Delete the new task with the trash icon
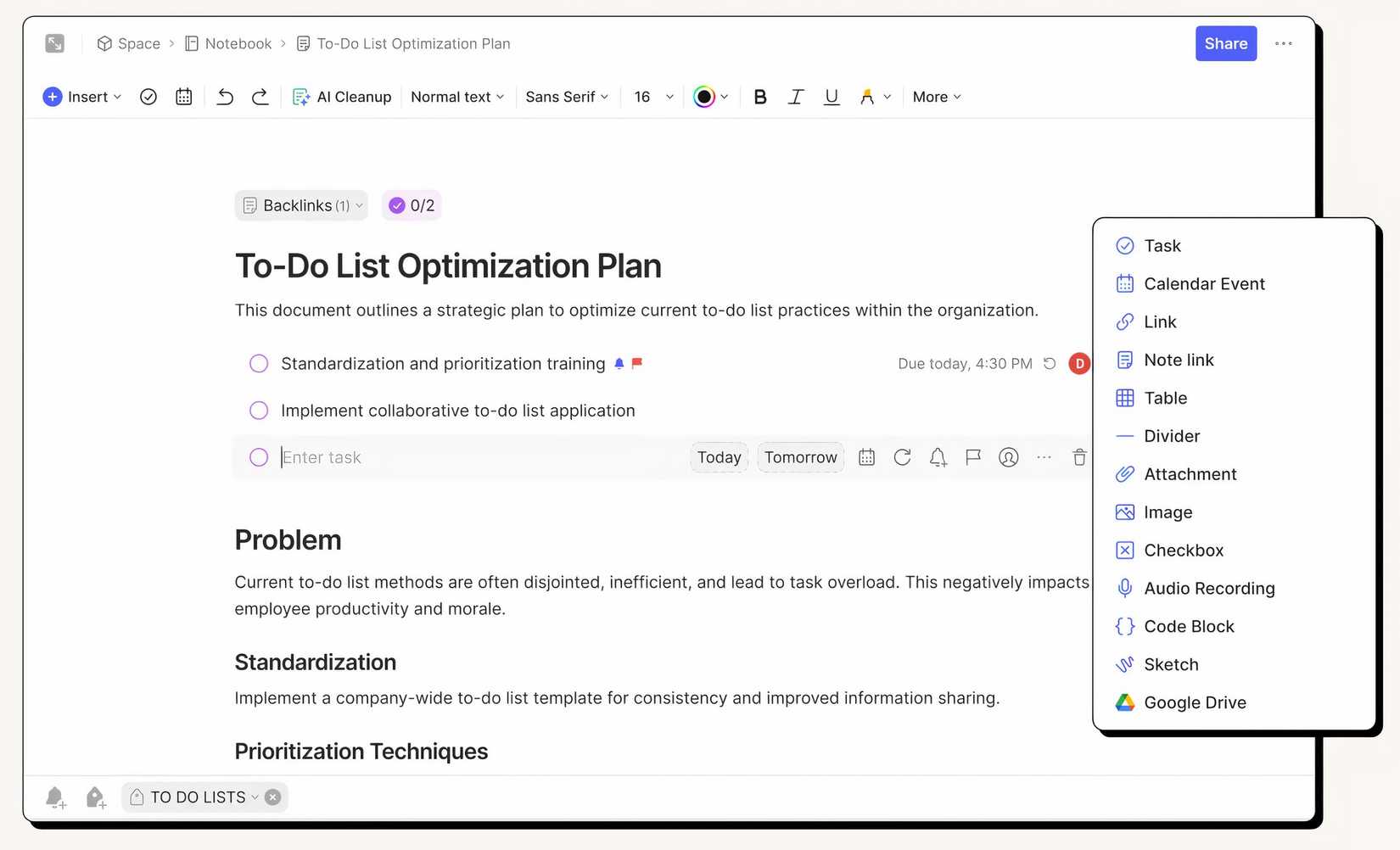The height and width of the screenshot is (850, 1400). tap(1078, 457)
